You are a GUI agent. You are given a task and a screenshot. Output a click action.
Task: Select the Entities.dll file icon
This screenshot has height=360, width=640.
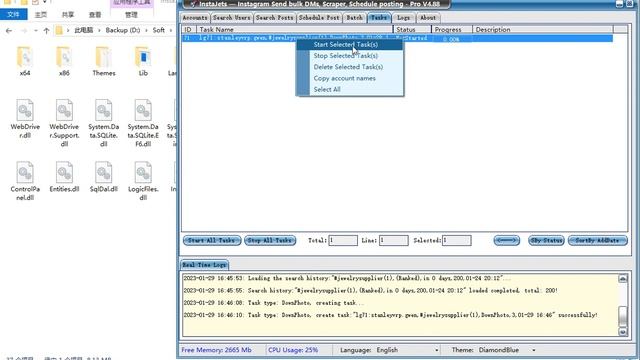64,173
